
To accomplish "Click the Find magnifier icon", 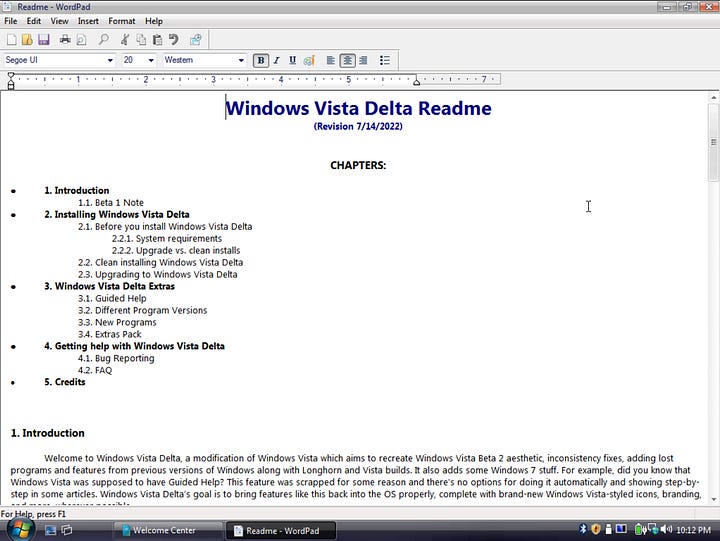I will pyautogui.click(x=104, y=39).
